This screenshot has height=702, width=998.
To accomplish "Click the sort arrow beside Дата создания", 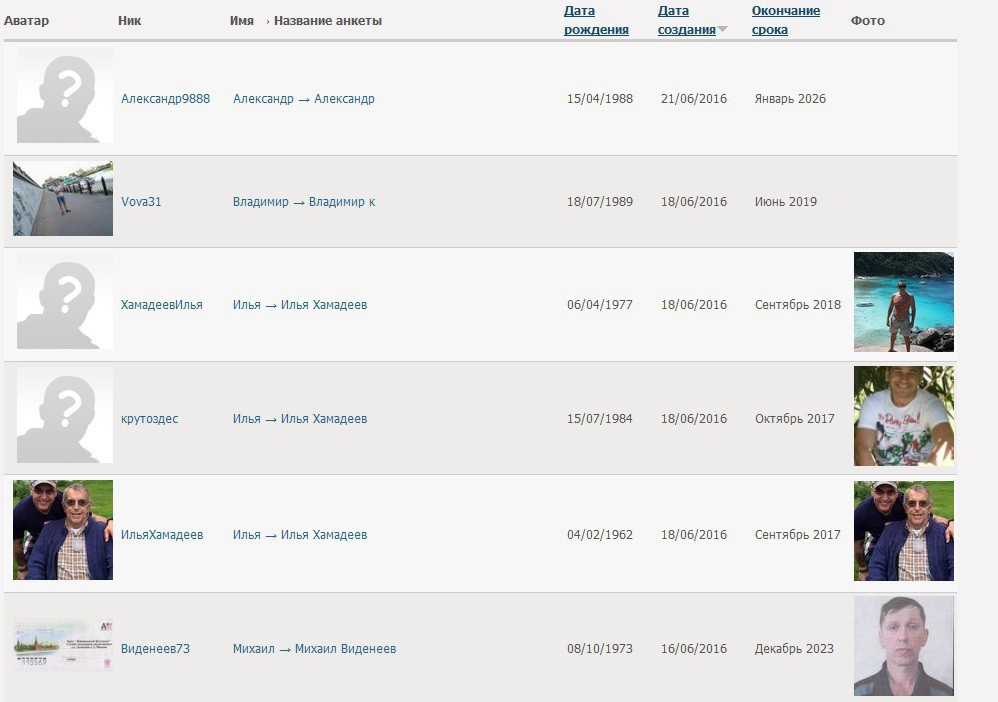I will (722, 30).
